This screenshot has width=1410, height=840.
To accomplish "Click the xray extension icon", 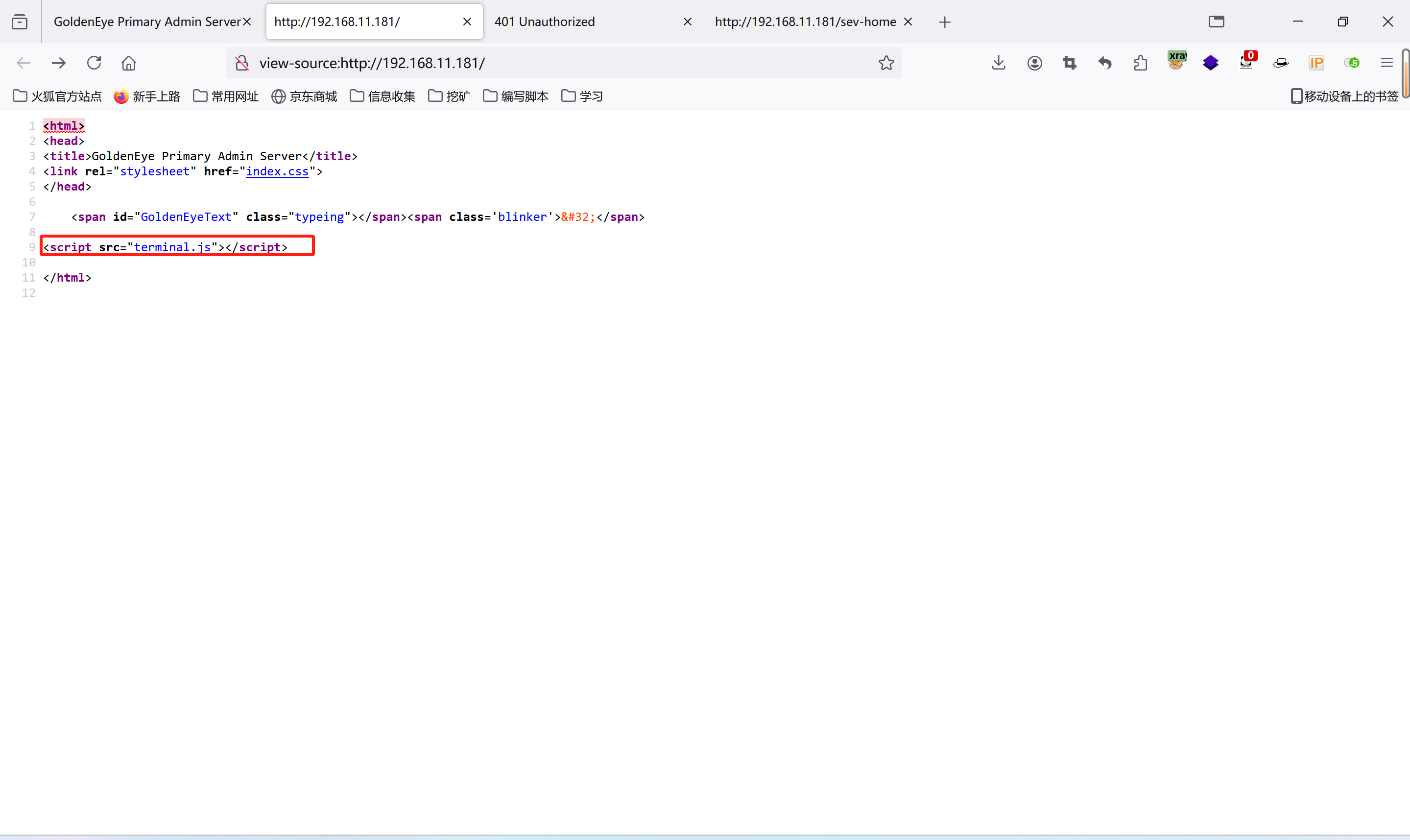I will click(x=1176, y=61).
